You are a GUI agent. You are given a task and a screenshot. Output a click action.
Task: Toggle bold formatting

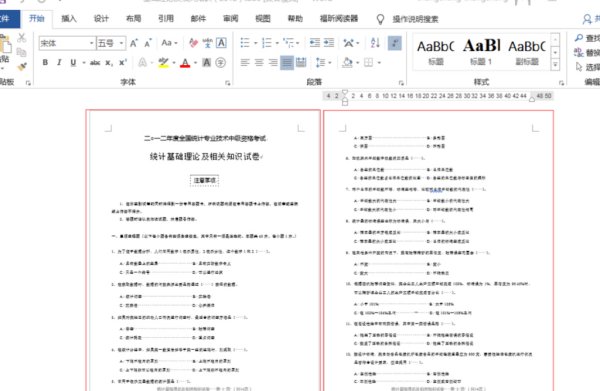45,62
